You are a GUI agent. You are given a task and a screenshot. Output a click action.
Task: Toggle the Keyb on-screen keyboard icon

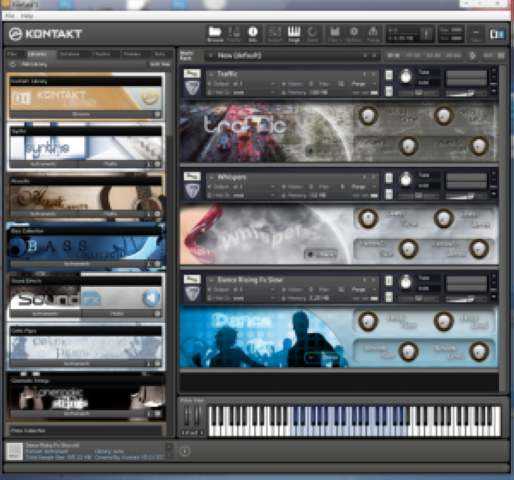294,34
